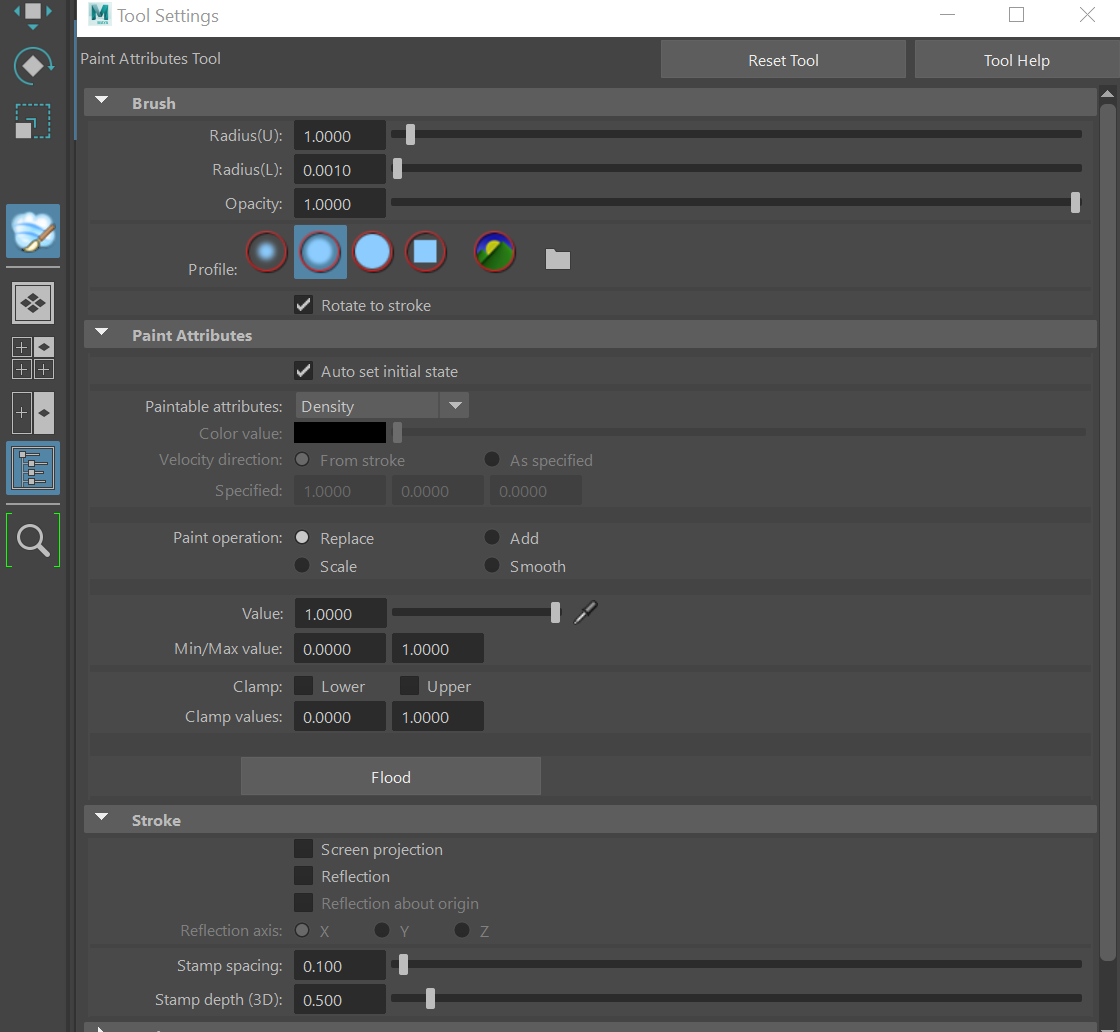Enable Upper clamp checkbox
Viewport: 1120px width, 1032px height.
point(409,686)
